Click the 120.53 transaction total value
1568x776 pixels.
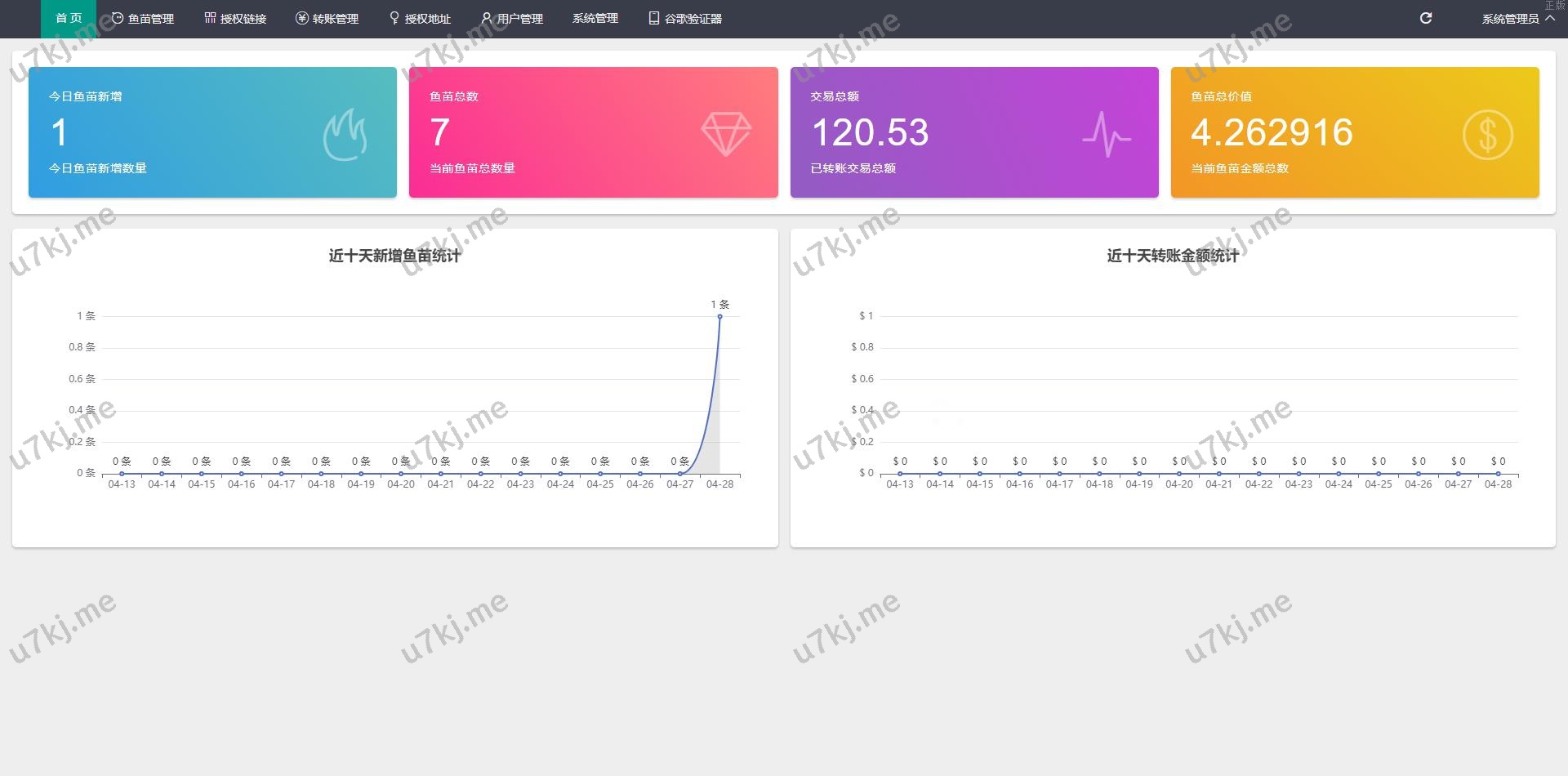pyautogui.click(x=870, y=132)
